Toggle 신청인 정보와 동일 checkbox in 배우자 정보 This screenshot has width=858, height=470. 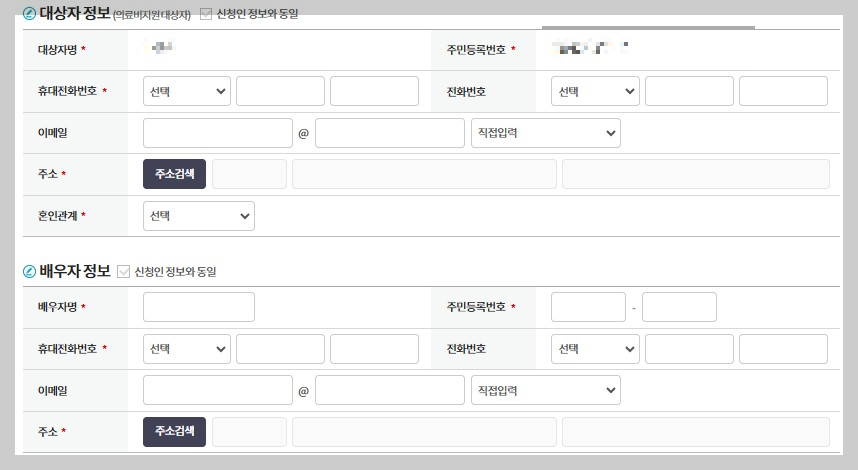tap(124, 271)
